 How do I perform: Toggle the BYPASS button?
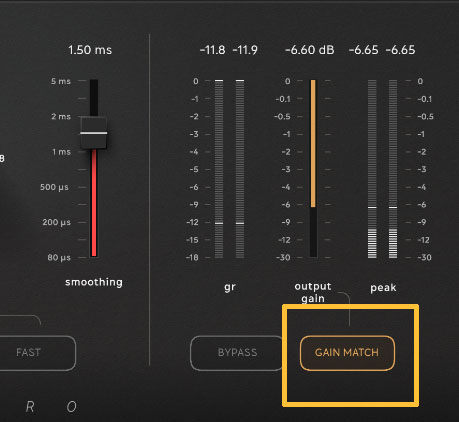[x=237, y=353]
